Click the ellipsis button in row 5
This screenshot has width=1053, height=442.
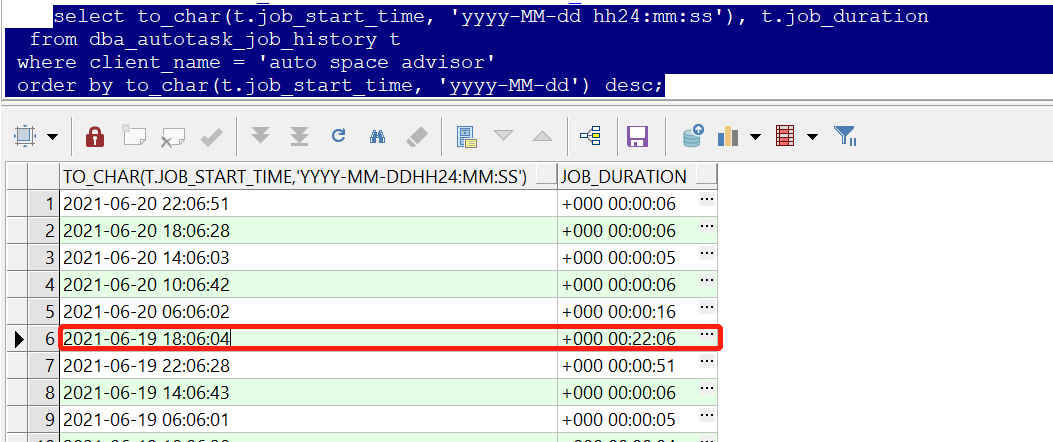(x=706, y=307)
